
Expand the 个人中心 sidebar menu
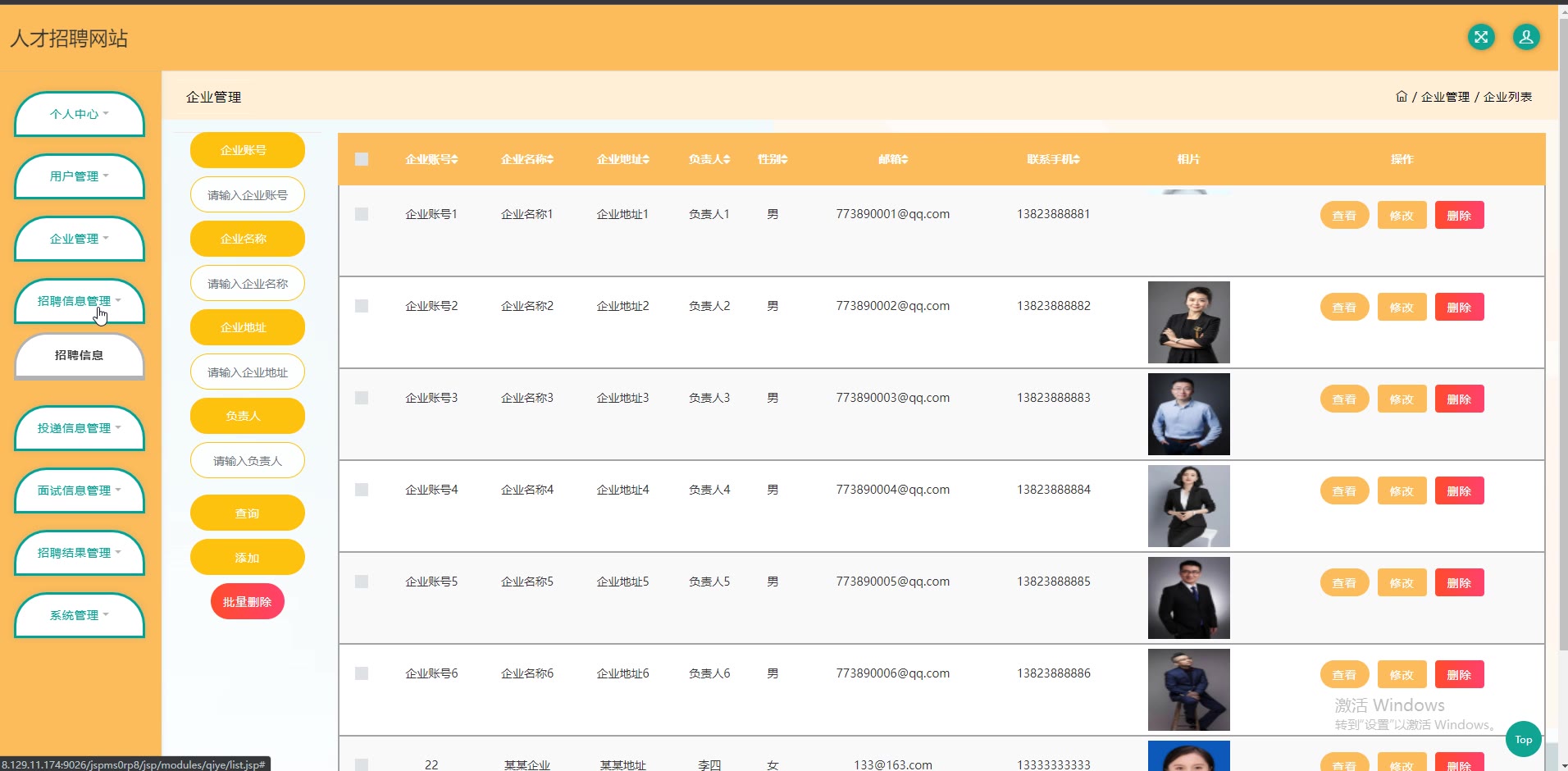[80, 114]
